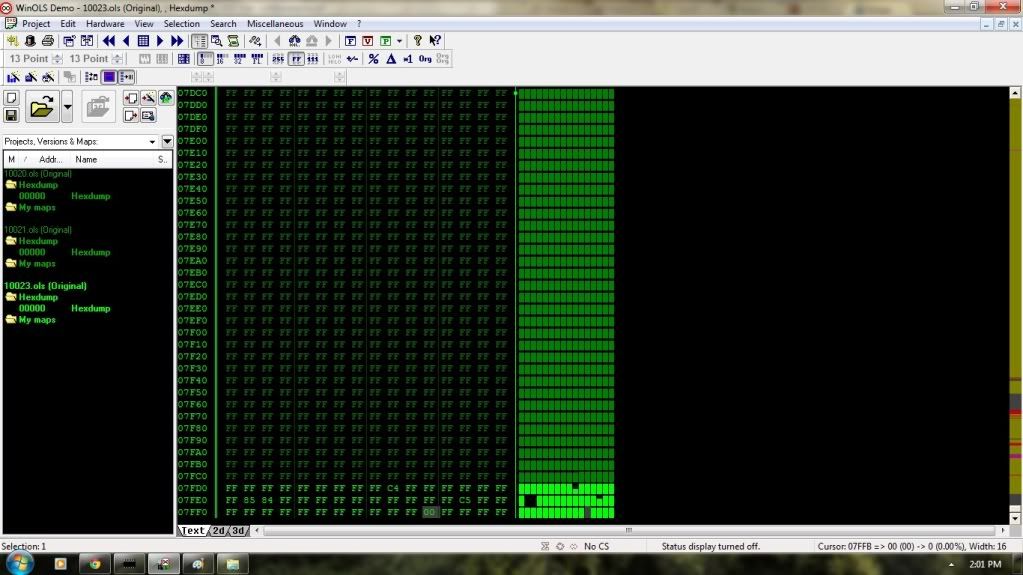Toggle 32-bit display mode

pos(239,59)
